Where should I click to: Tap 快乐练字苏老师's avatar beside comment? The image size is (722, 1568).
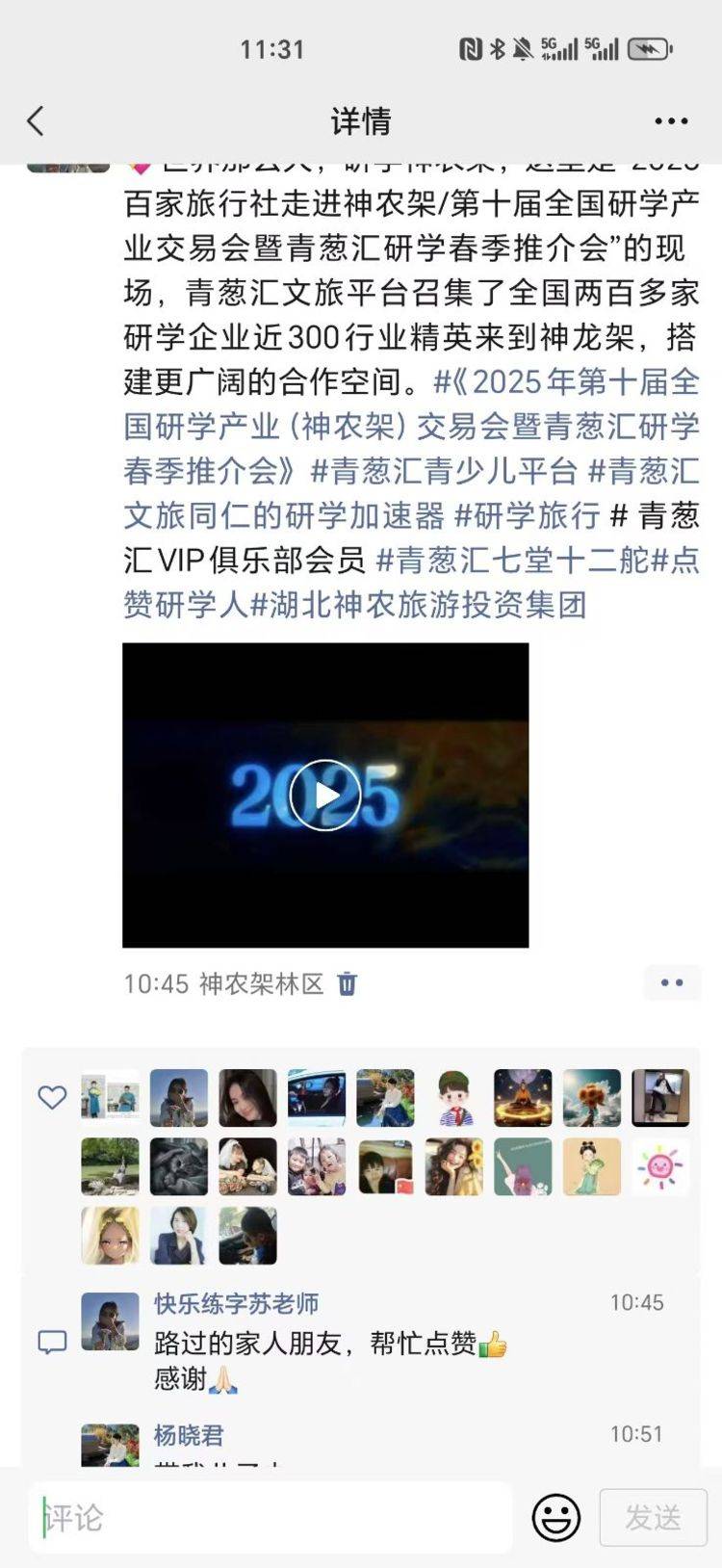point(110,1321)
